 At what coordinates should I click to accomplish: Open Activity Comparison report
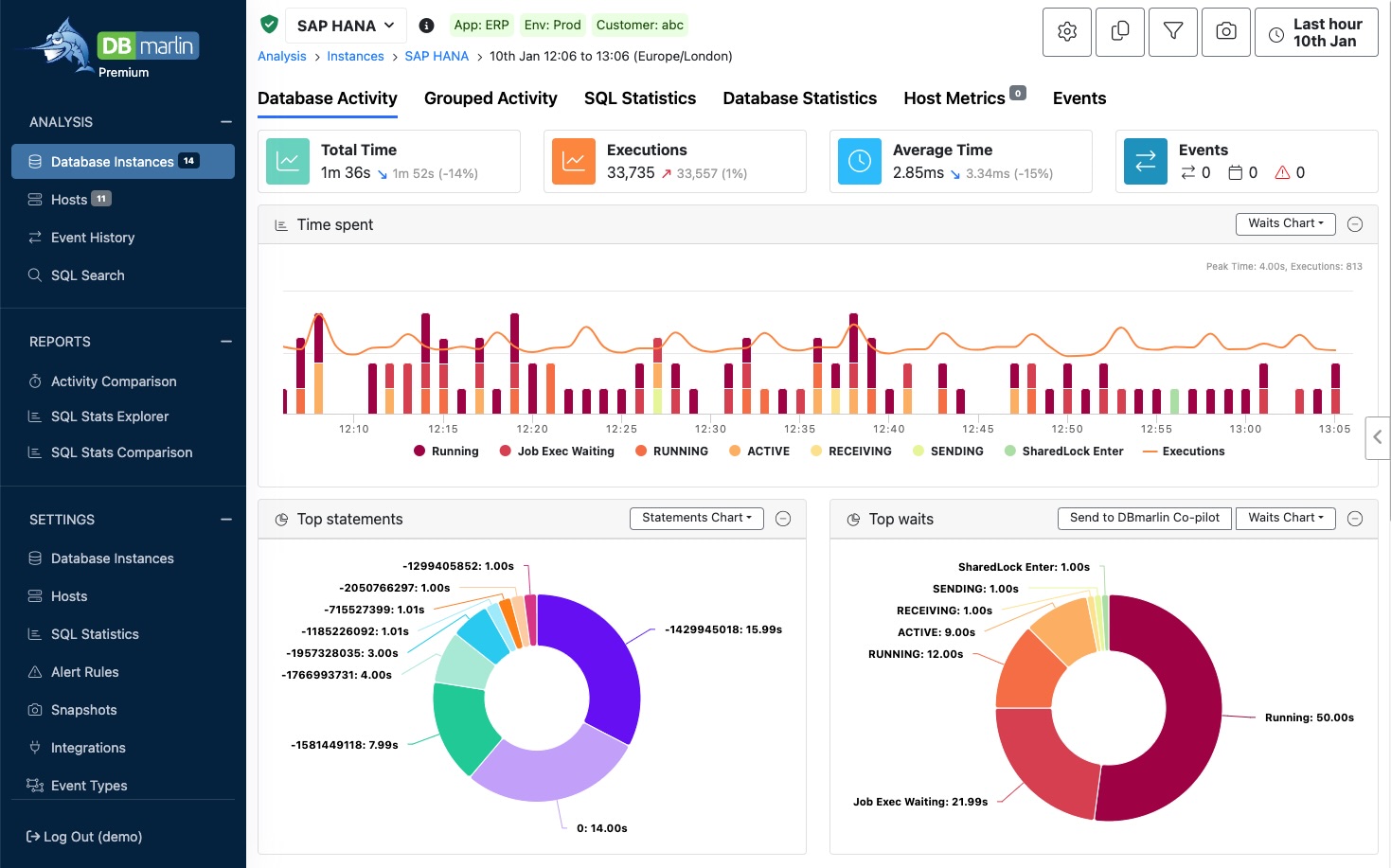123,381
